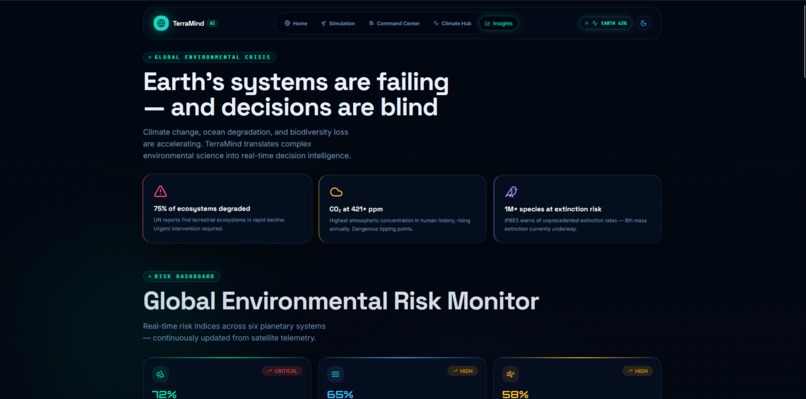Open the Simulation nav item
806x399 pixels.
[x=338, y=24]
